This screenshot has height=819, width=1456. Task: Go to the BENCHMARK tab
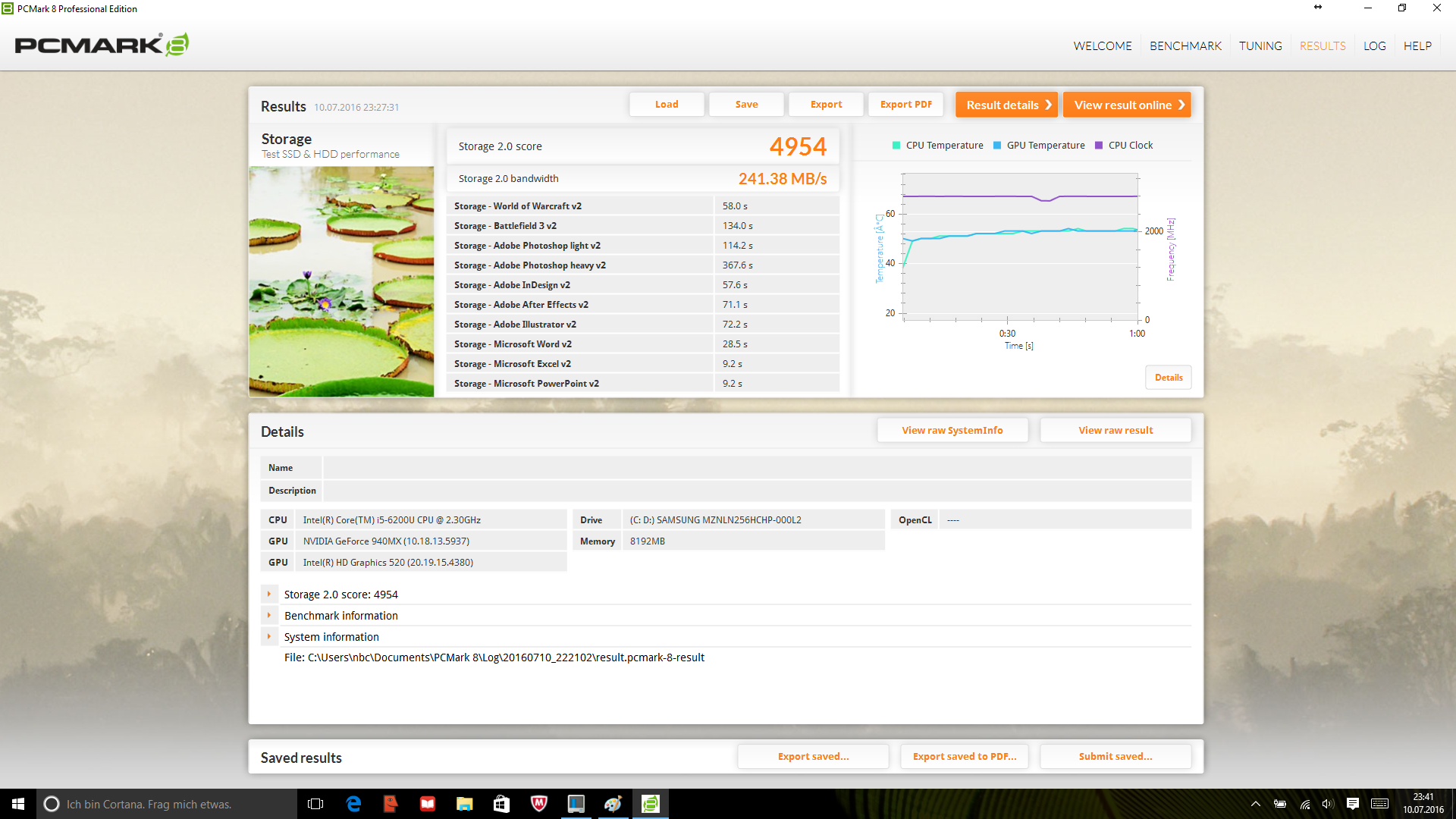(x=1185, y=46)
